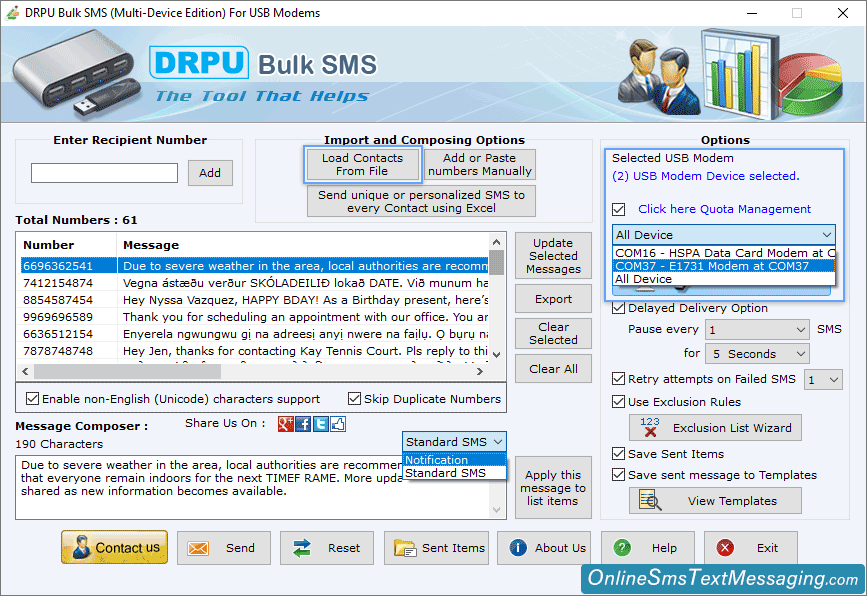Toggle Save Sent Items checkbox
867x596 pixels.
tap(619, 454)
